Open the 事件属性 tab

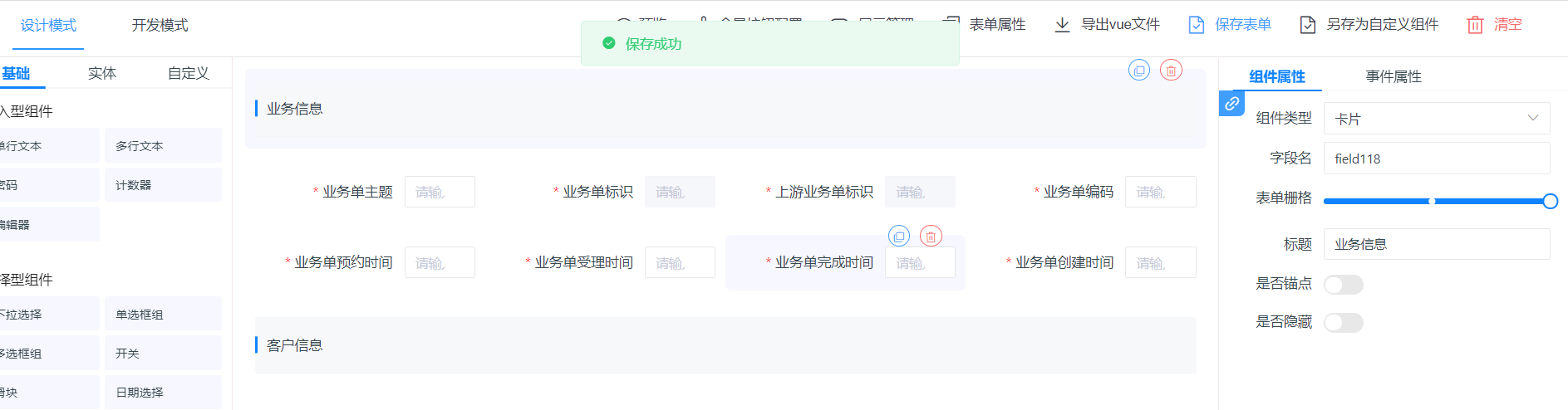click(x=1394, y=76)
